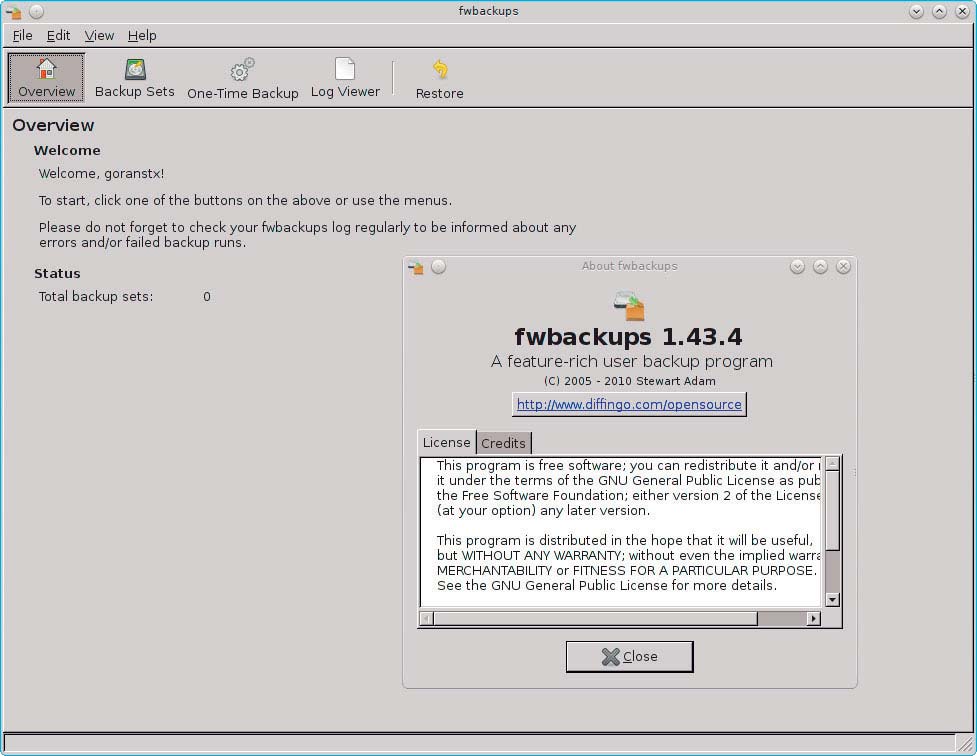Open the Log Viewer toolbar item
This screenshot has height=756, width=977.
click(345, 78)
